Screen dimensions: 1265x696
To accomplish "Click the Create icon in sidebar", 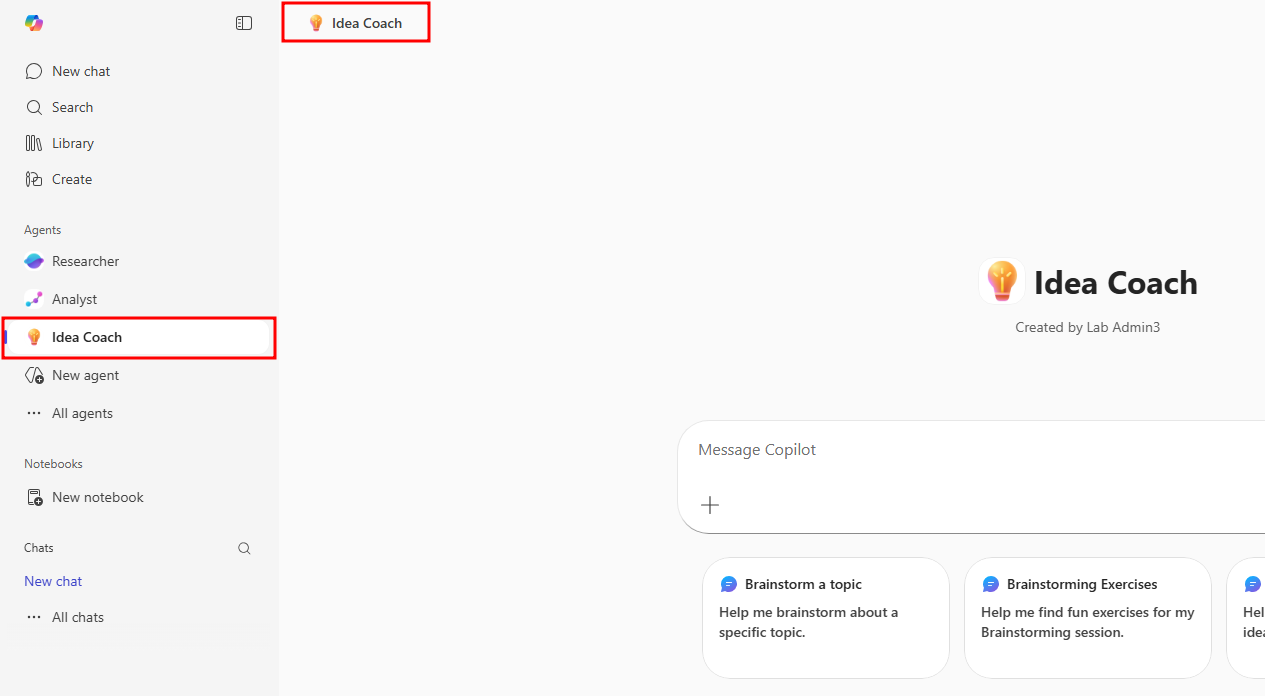I will 34,179.
